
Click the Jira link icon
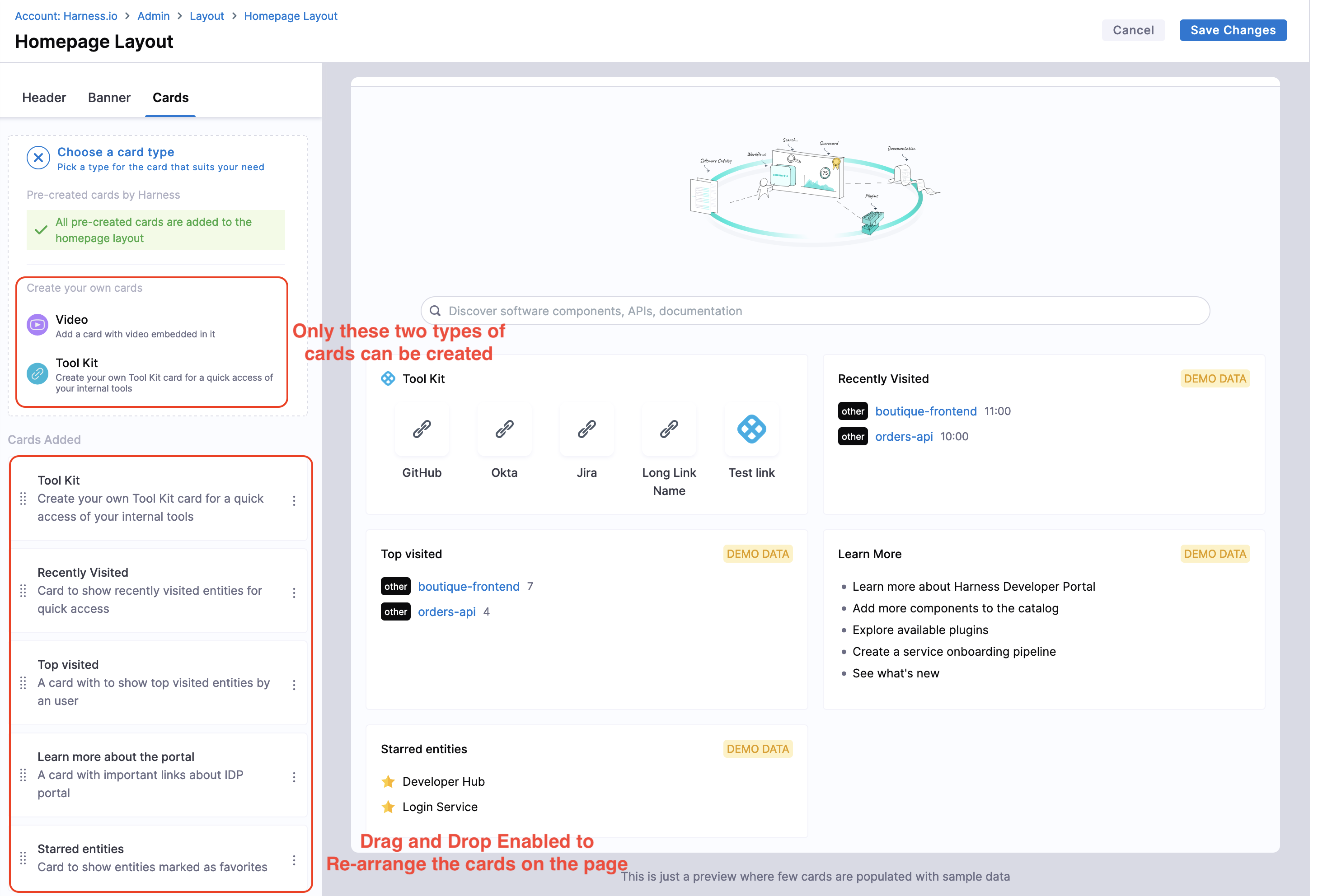(x=586, y=429)
